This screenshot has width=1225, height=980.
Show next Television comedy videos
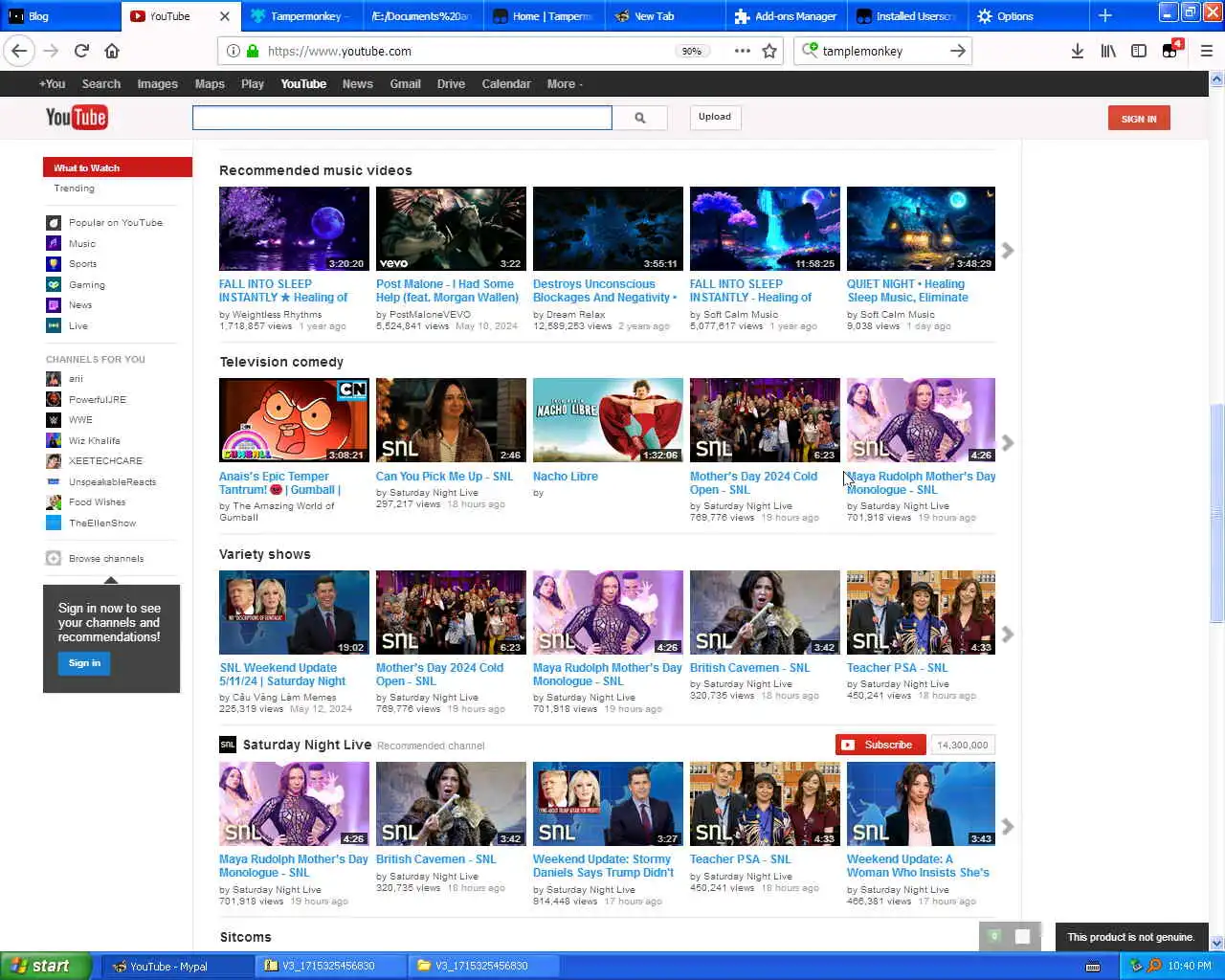pos(1008,443)
